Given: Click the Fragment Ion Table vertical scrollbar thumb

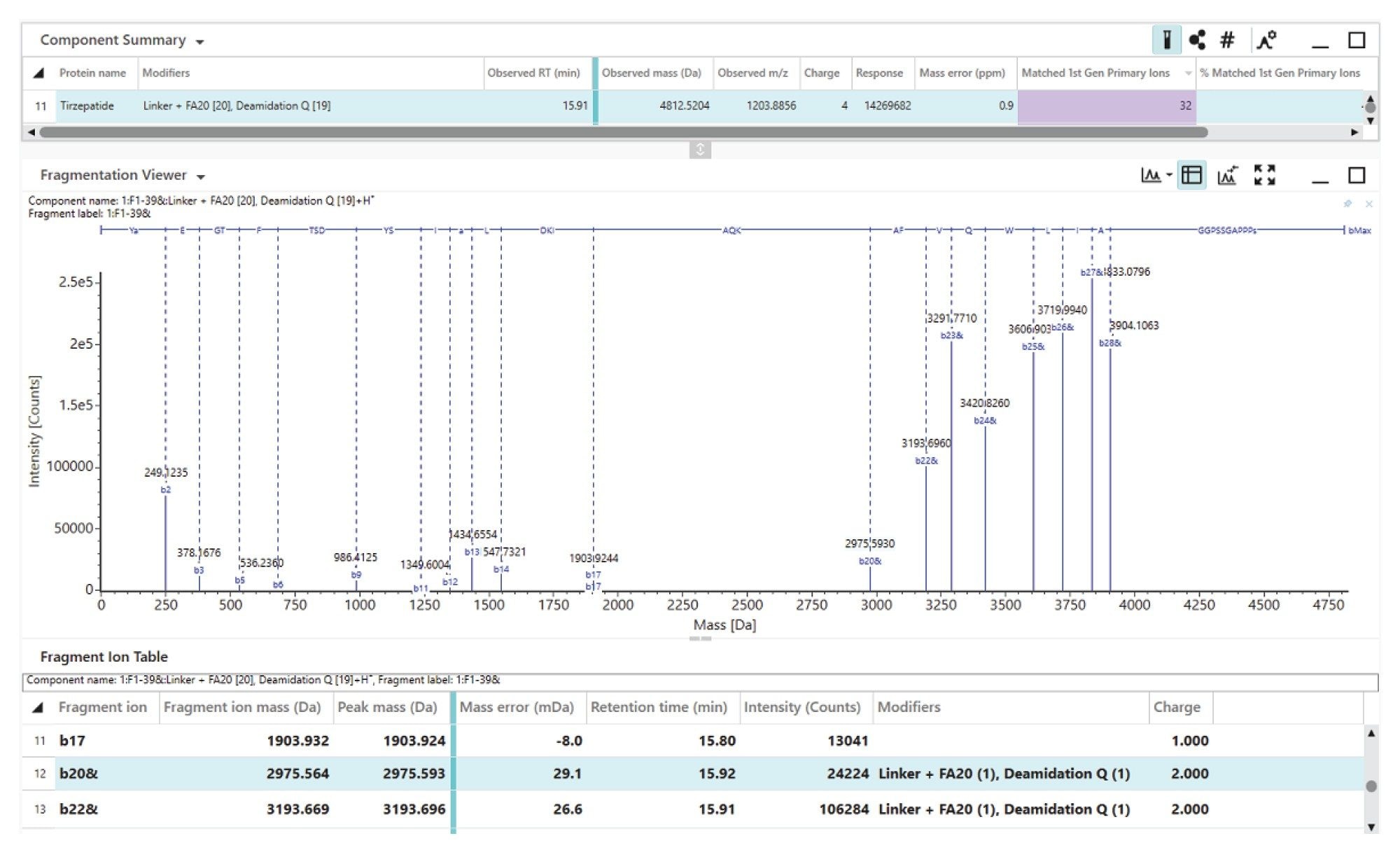Looking at the screenshot, I should point(1371,786).
